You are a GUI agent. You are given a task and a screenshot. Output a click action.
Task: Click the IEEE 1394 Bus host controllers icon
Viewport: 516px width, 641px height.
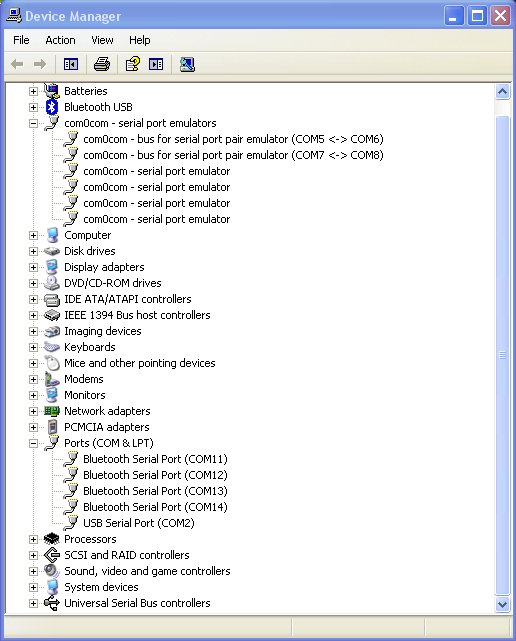[x=52, y=315]
